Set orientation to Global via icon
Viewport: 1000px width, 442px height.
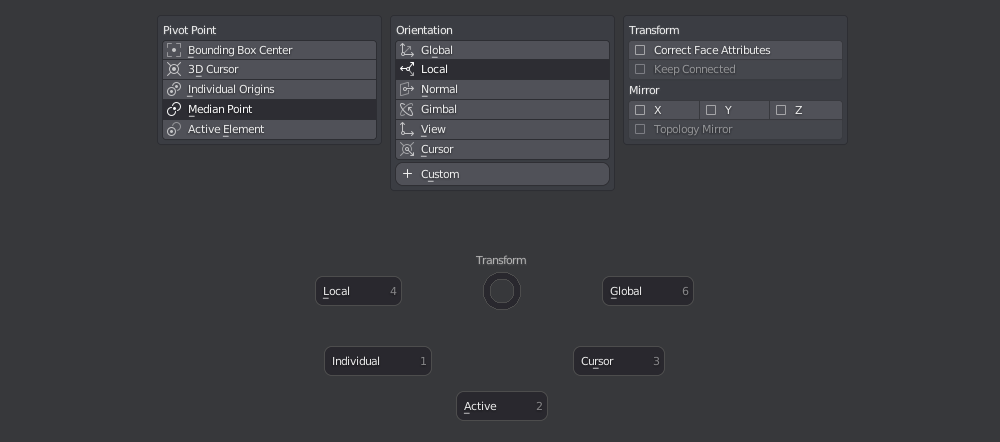(407, 50)
